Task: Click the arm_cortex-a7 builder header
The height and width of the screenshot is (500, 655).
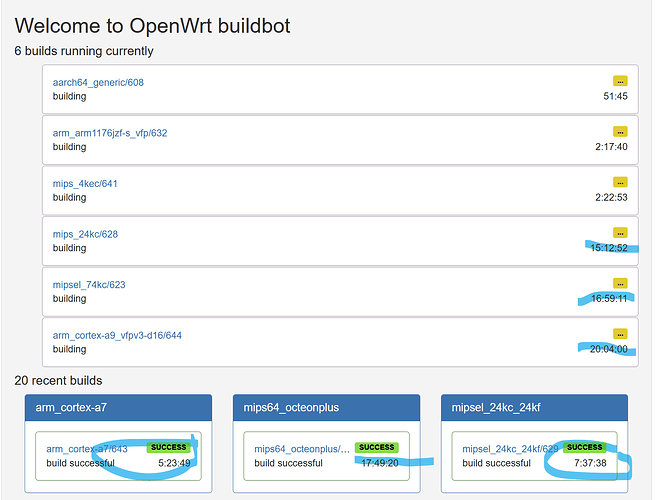Action: (x=118, y=407)
